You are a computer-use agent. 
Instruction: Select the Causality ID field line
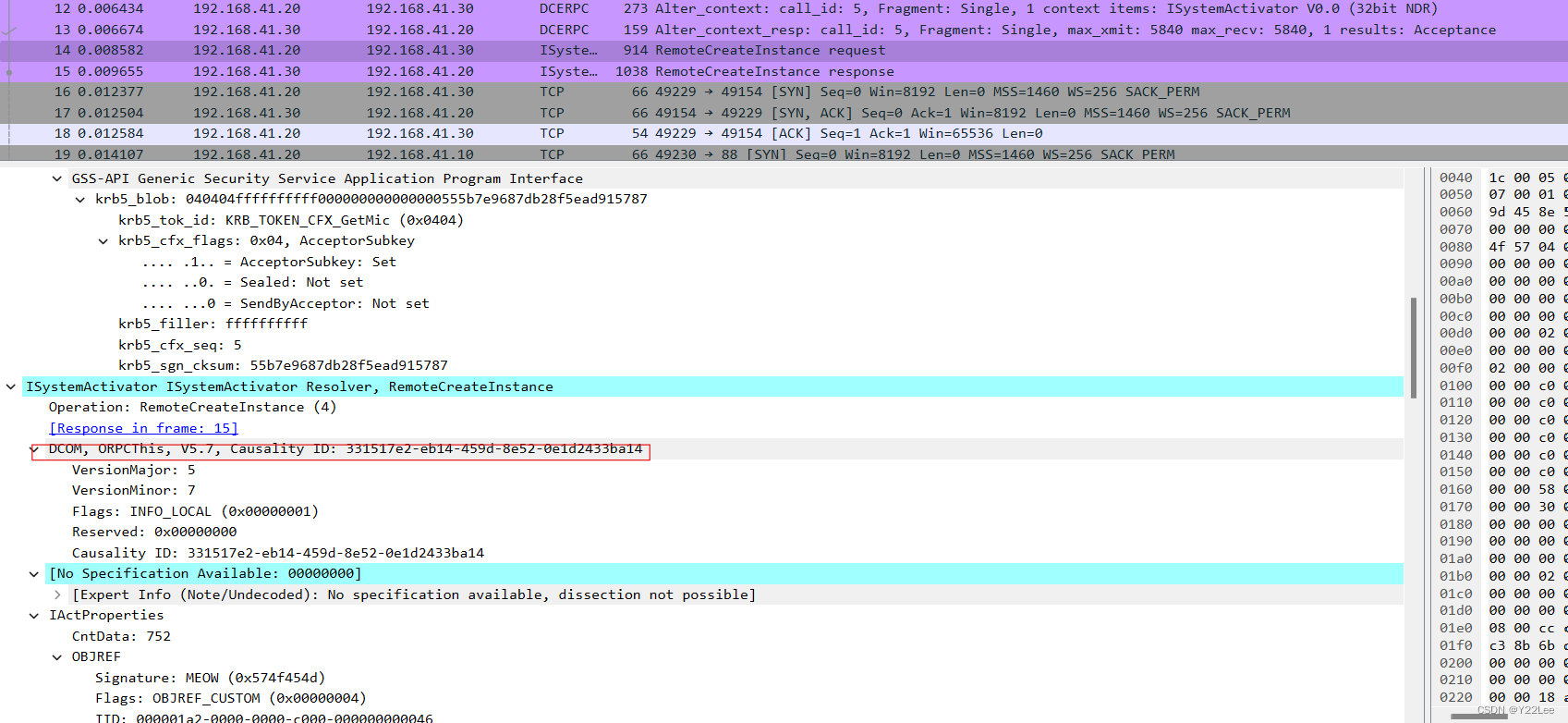278,553
